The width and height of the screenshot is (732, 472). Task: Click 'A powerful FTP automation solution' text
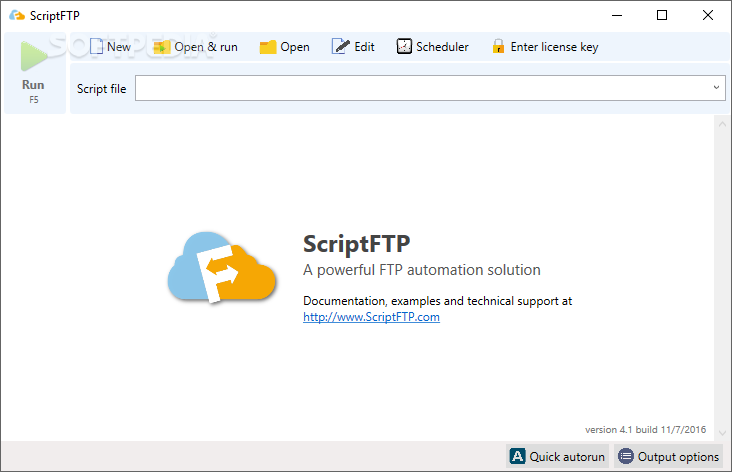pyautogui.click(x=422, y=270)
